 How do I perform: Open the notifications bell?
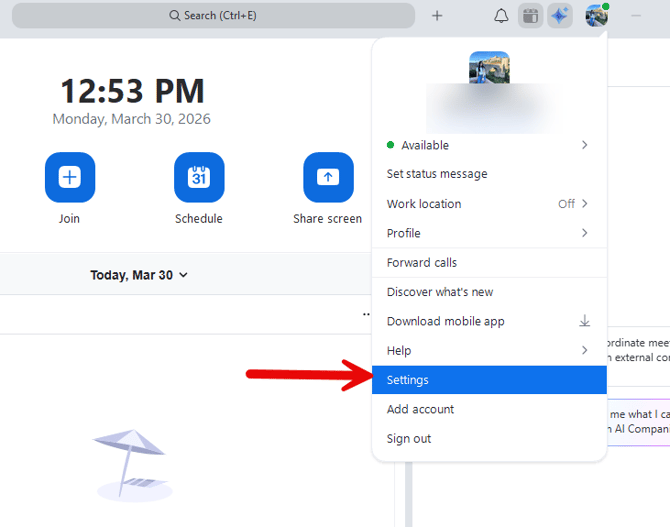pos(501,16)
